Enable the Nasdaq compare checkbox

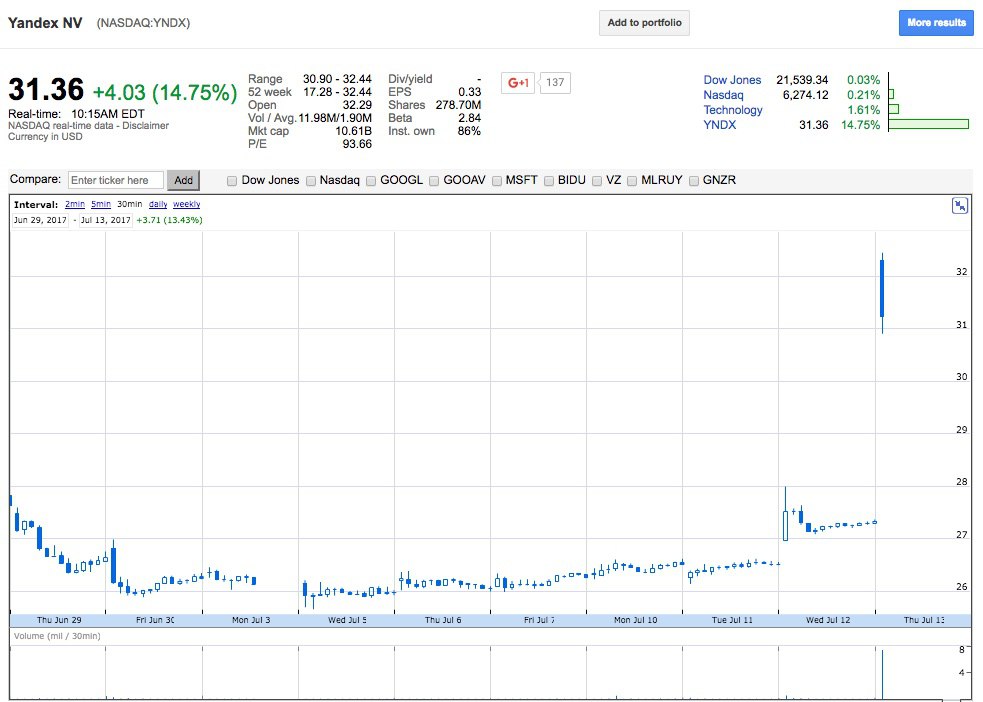point(311,181)
